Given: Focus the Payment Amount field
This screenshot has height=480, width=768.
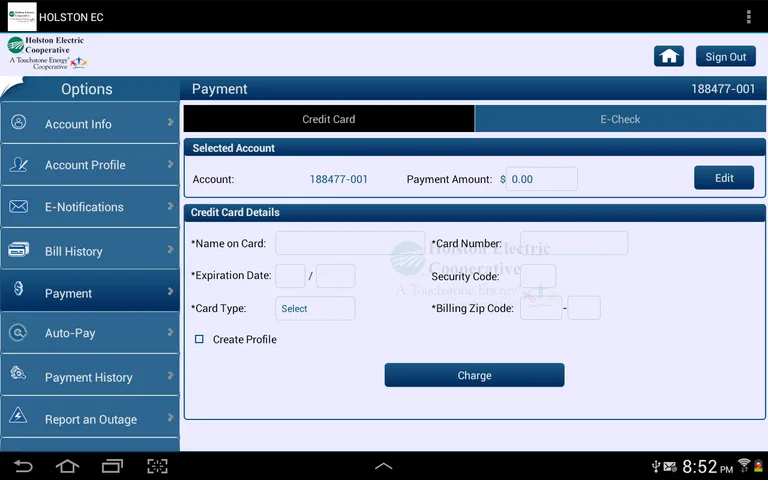Looking at the screenshot, I should (x=541, y=179).
